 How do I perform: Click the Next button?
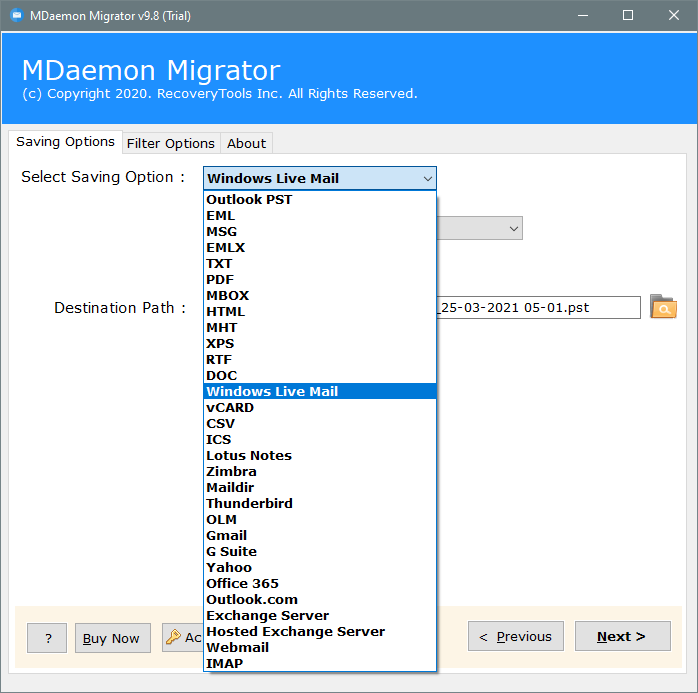click(622, 636)
